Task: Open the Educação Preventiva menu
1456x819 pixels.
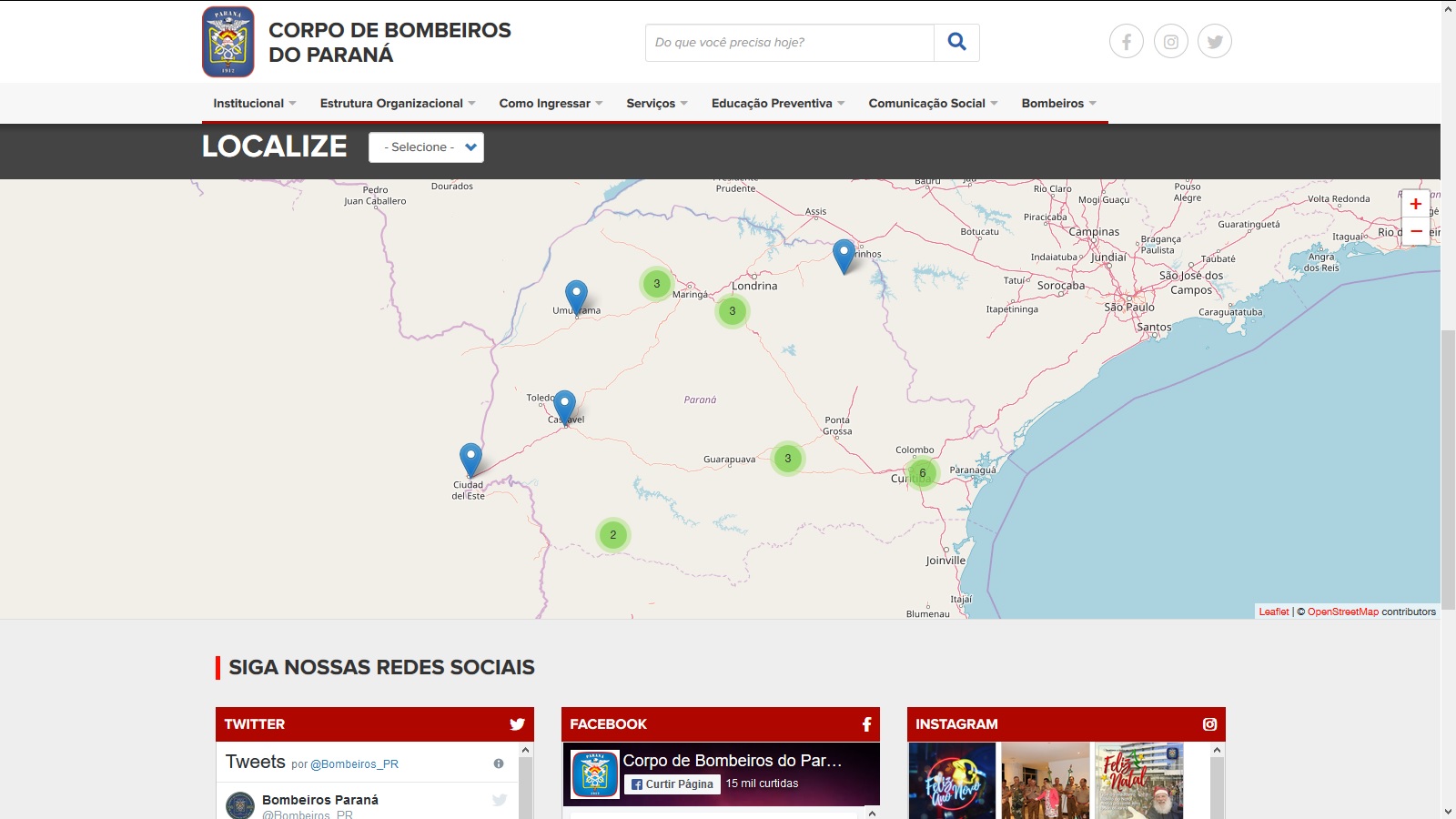Action: point(778,104)
